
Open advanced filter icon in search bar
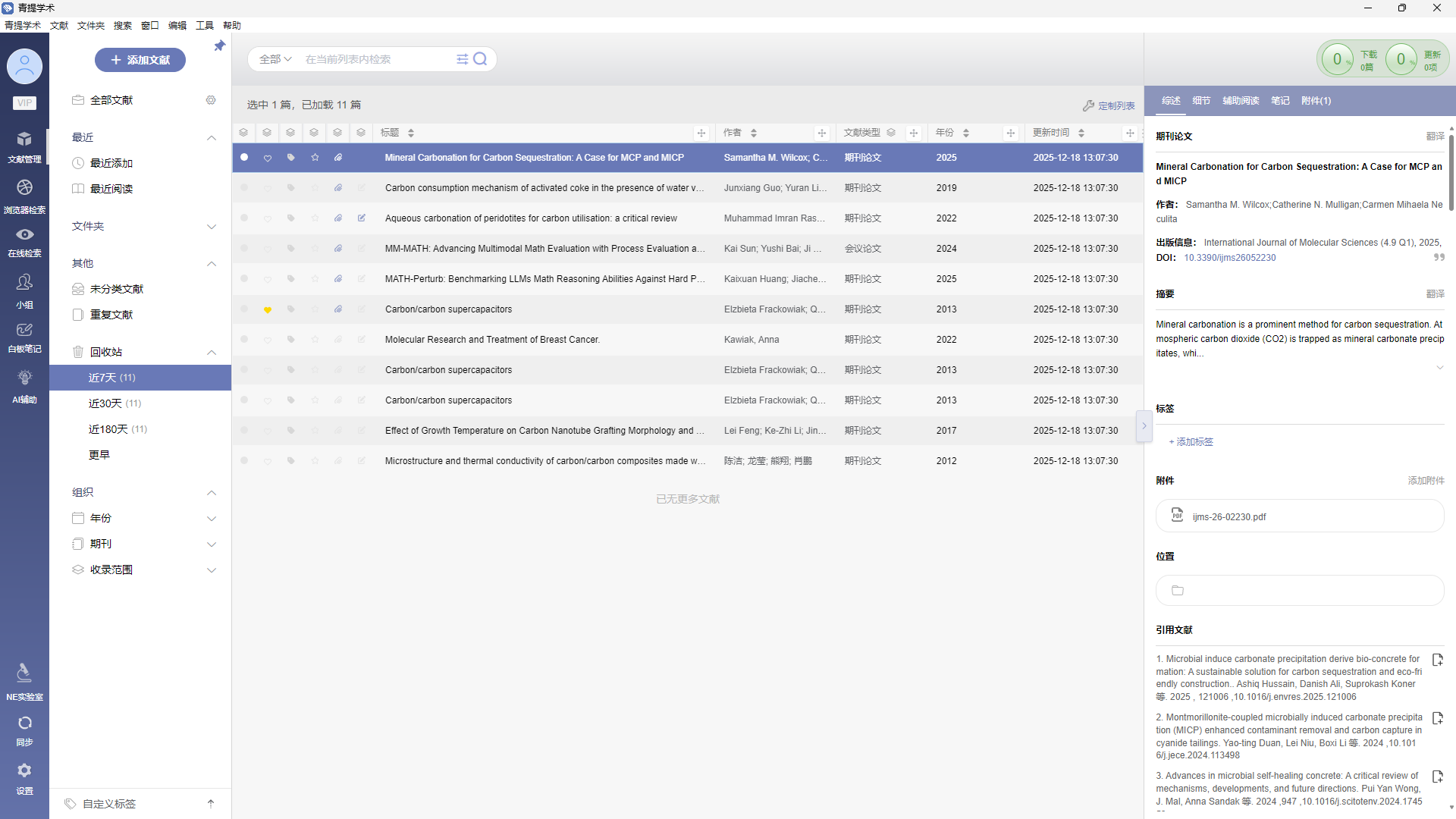point(462,59)
